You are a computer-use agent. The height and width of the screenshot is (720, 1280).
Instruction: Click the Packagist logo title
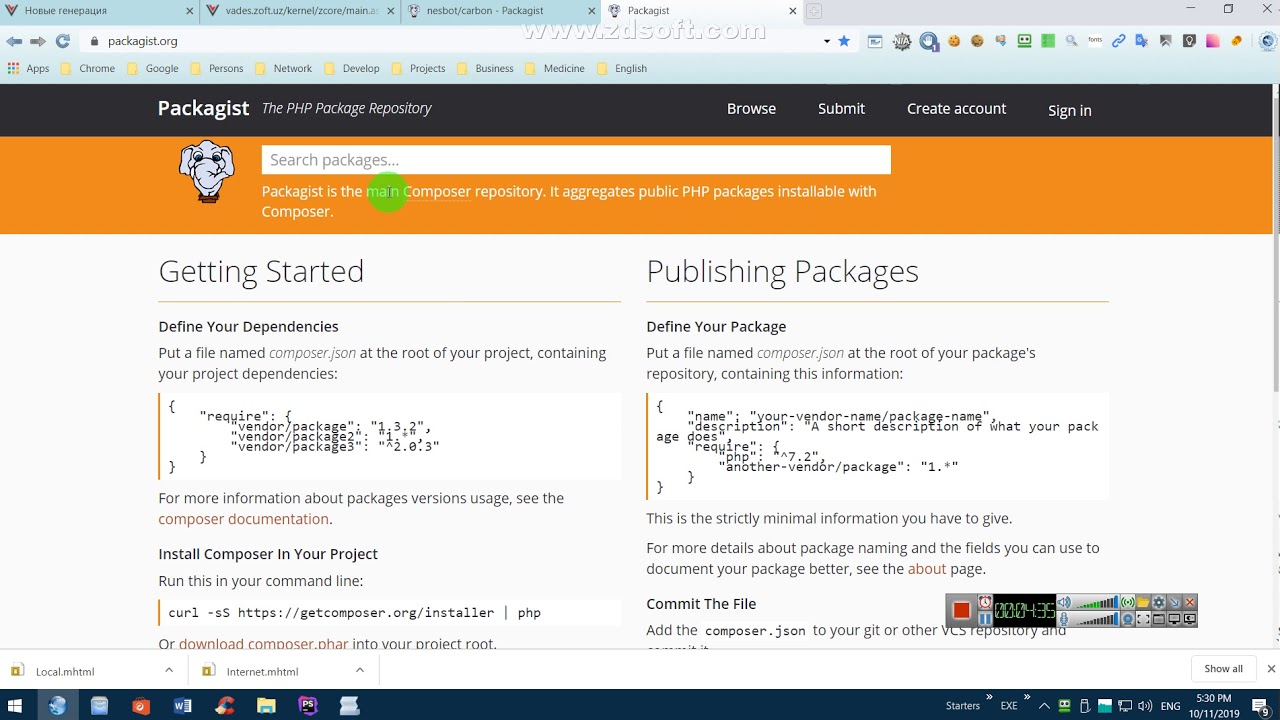203,108
